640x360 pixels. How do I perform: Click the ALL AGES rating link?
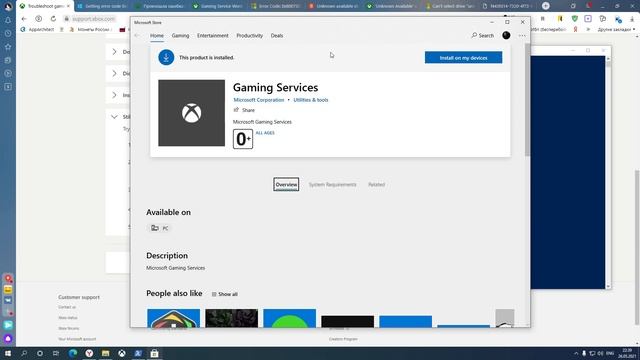[x=265, y=133]
